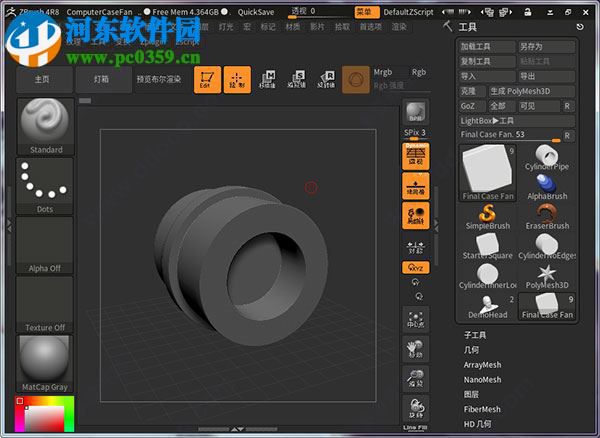Click the 中心点 frame icon
600x438 pixels.
click(416, 319)
